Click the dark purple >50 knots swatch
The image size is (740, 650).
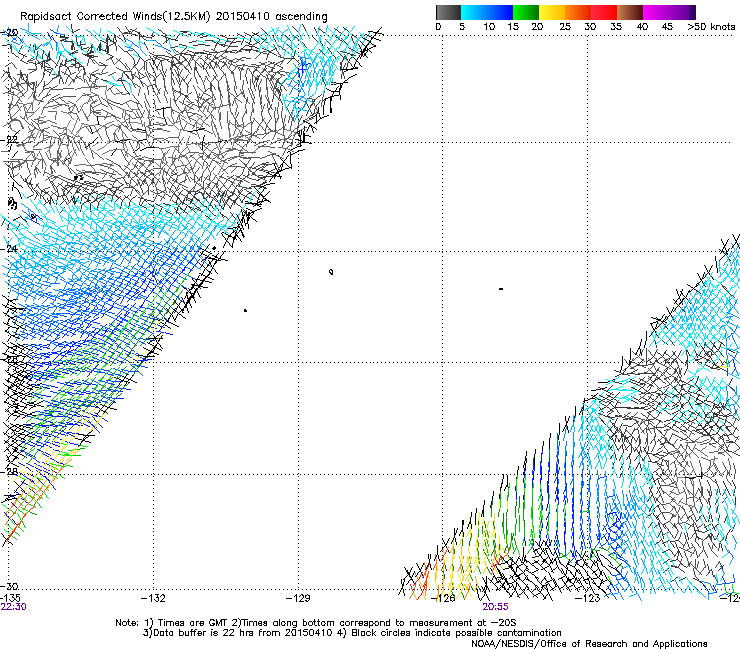click(x=692, y=12)
